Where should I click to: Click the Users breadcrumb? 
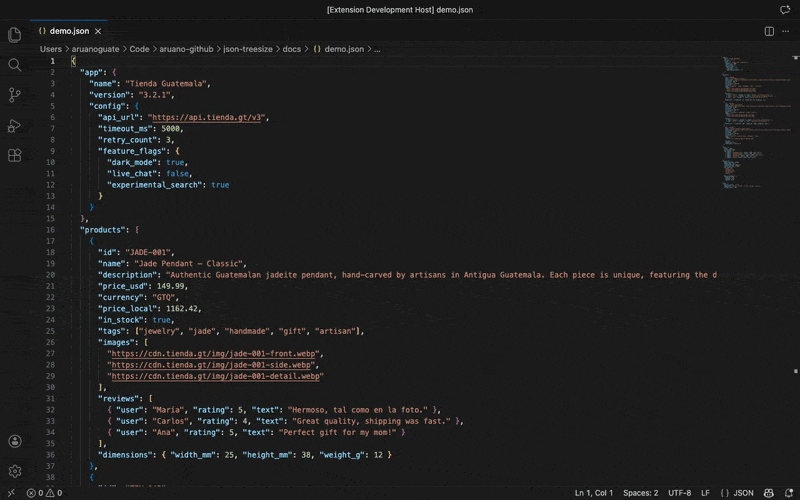tap(51, 49)
